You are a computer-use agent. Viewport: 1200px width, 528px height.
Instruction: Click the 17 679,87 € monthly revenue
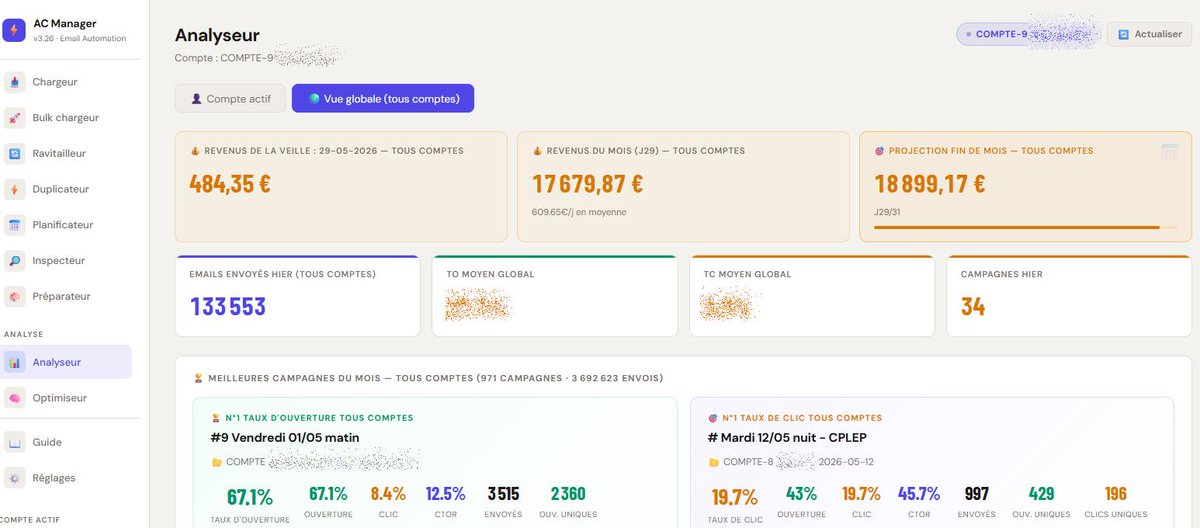pos(587,184)
